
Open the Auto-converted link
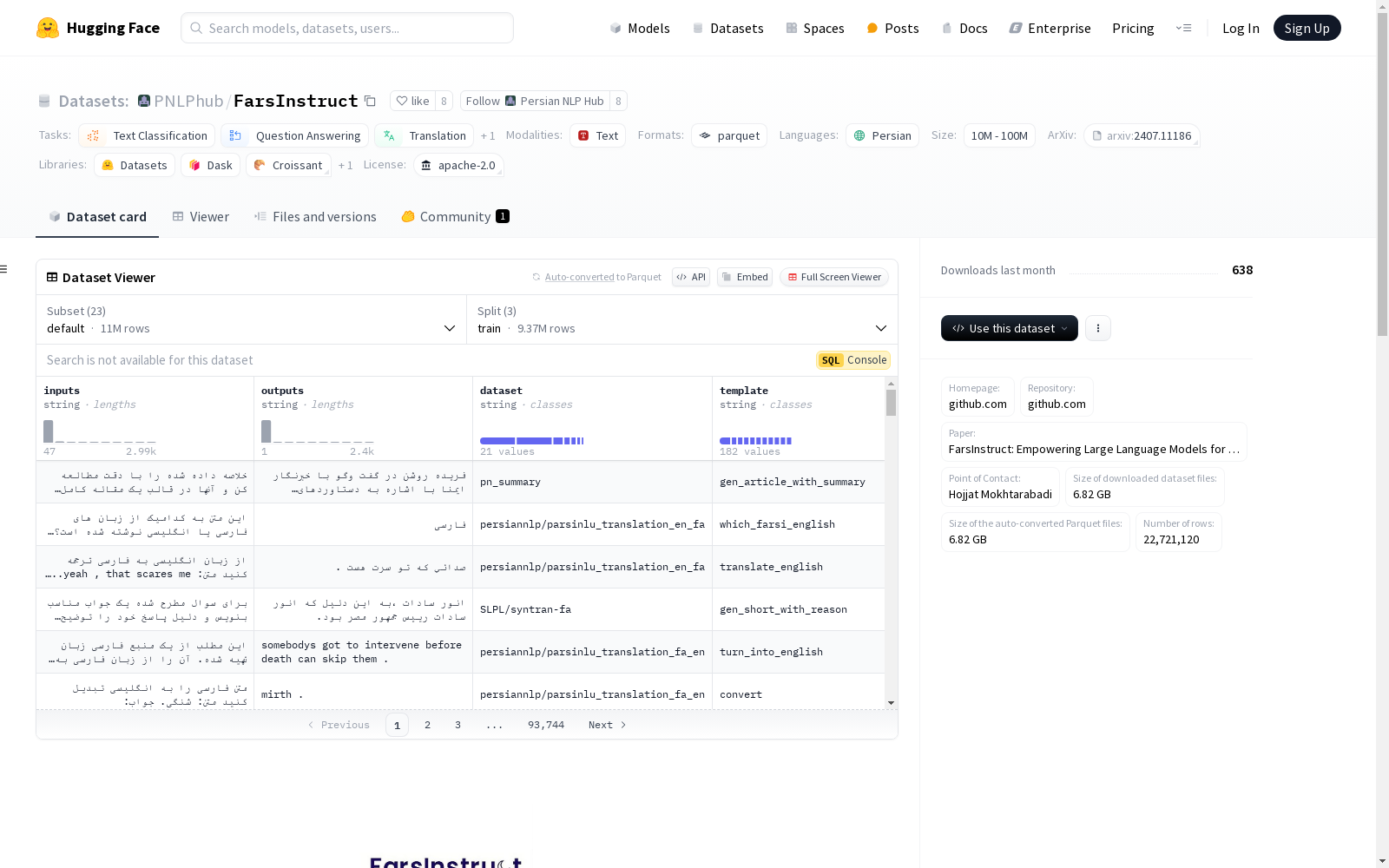pyautogui.click(x=579, y=277)
